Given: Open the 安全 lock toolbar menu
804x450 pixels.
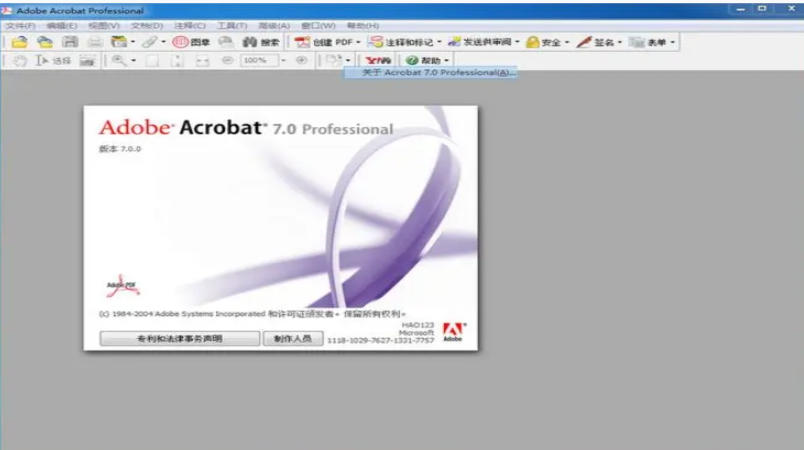Looking at the screenshot, I should [x=548, y=42].
